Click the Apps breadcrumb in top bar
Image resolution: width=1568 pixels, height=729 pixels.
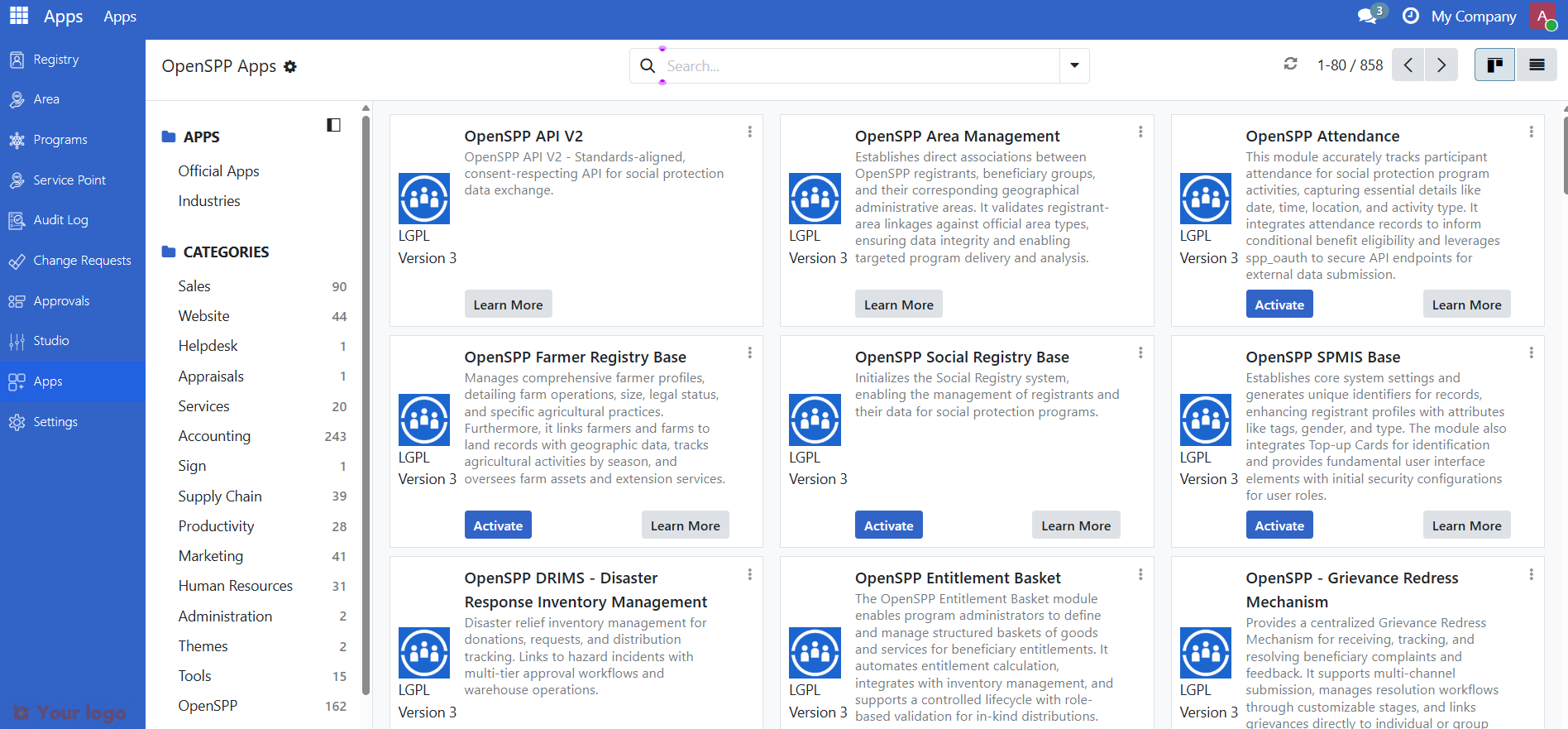120,17
